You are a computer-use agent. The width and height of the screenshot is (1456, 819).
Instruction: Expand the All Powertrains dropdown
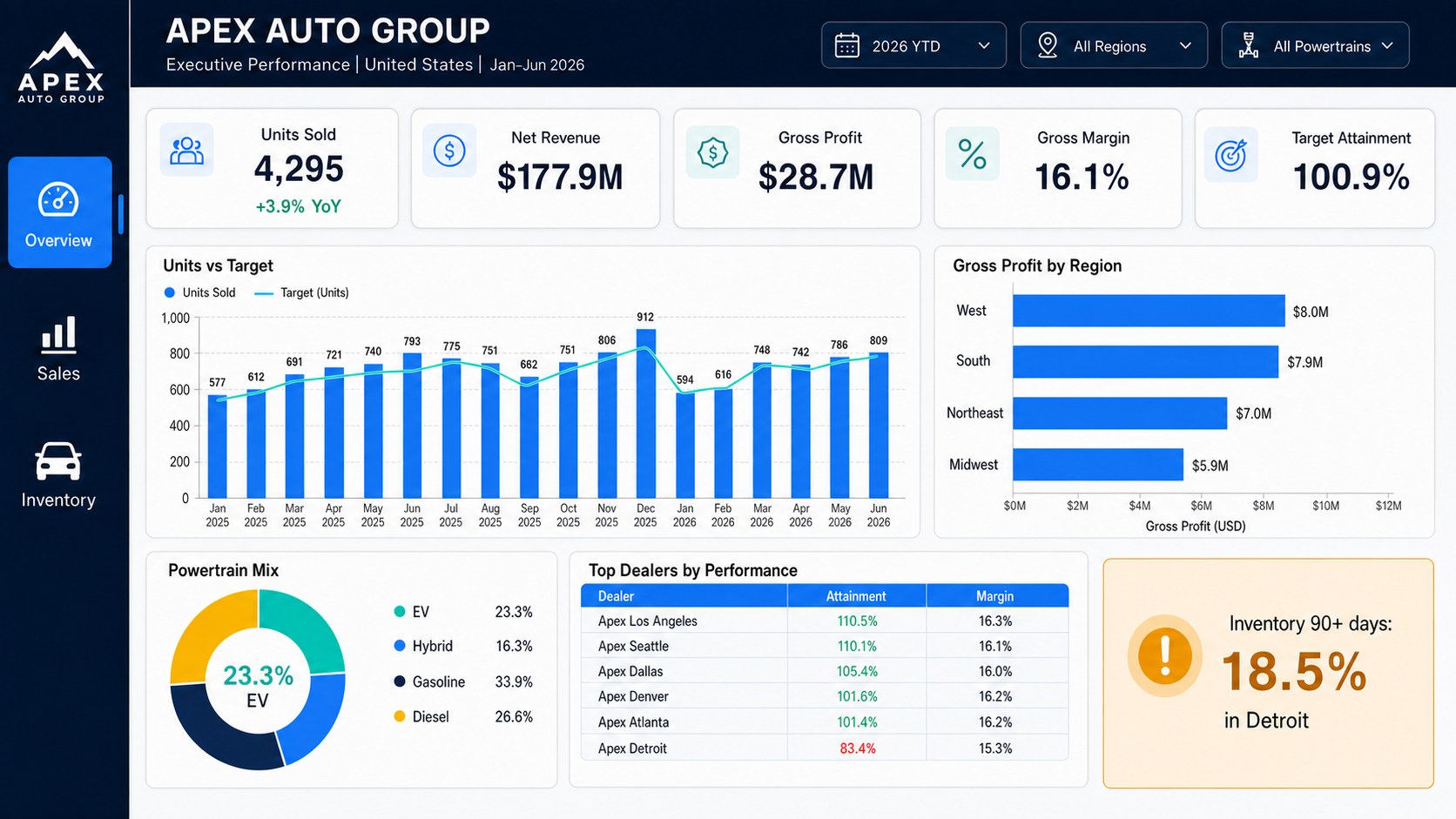tap(1315, 45)
